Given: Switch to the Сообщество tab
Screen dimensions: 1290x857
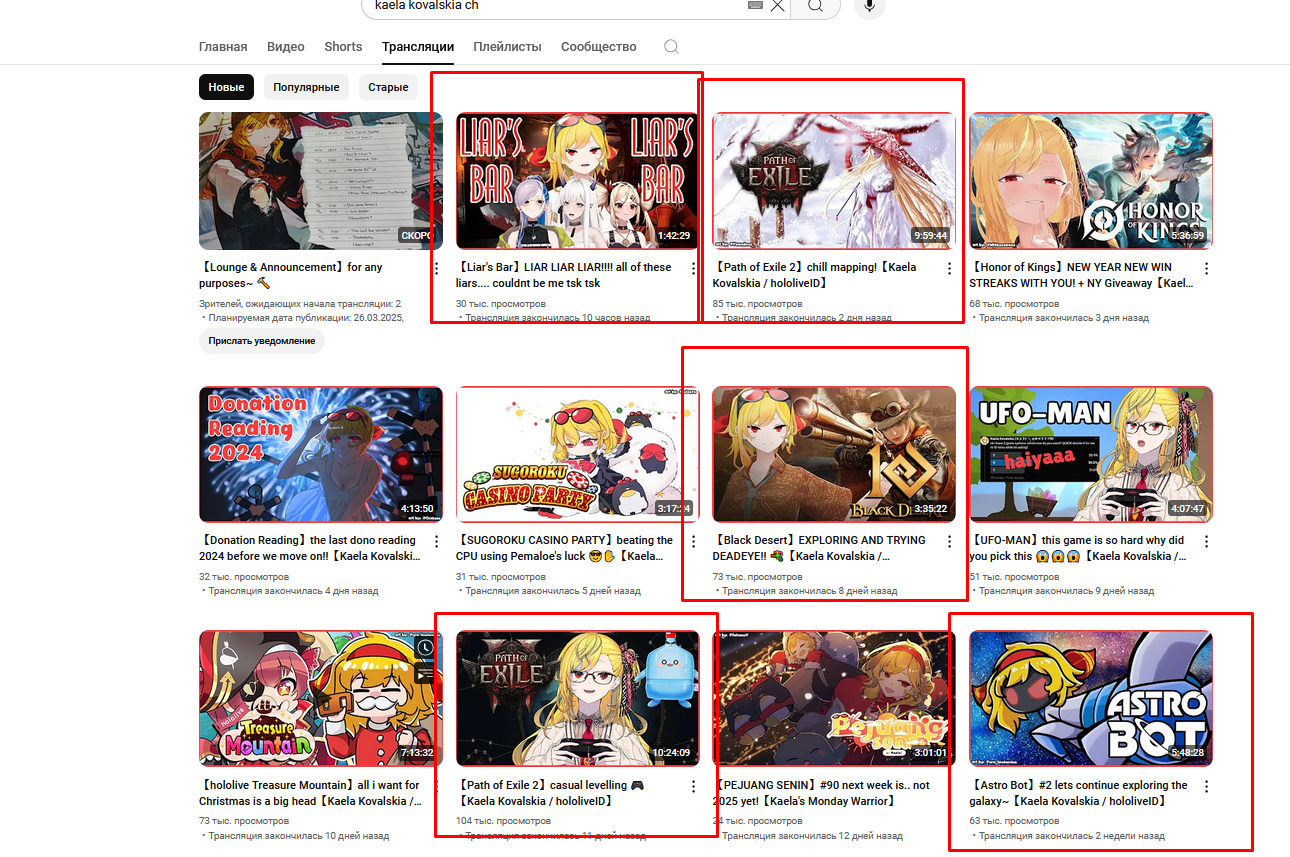Looking at the screenshot, I should [598, 47].
